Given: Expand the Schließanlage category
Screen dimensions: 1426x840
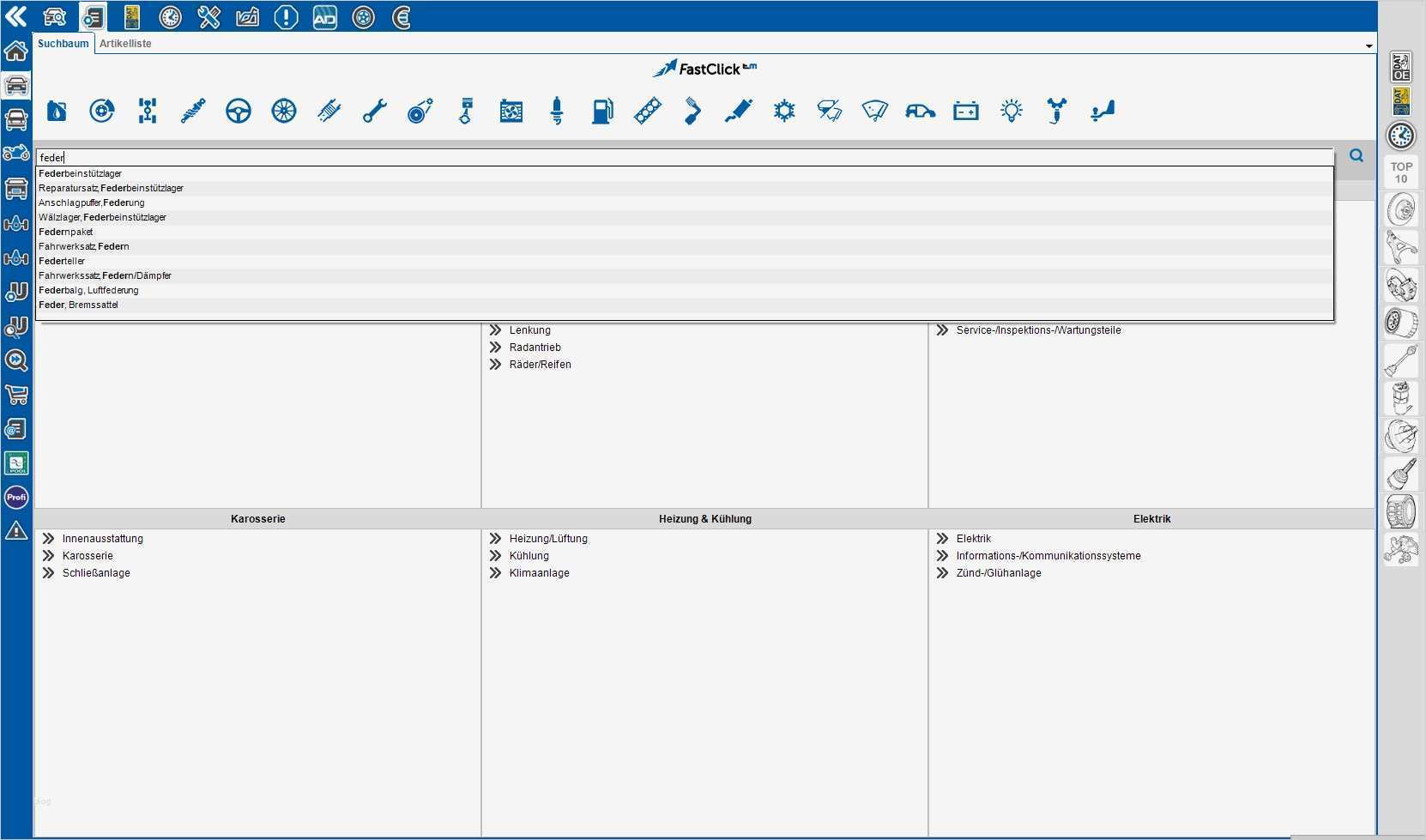Looking at the screenshot, I should 48,573.
